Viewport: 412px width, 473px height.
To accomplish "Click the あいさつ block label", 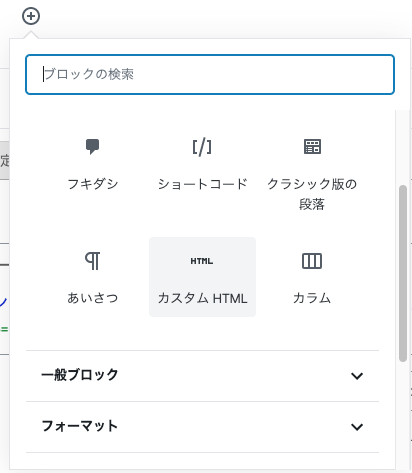I will 93,298.
